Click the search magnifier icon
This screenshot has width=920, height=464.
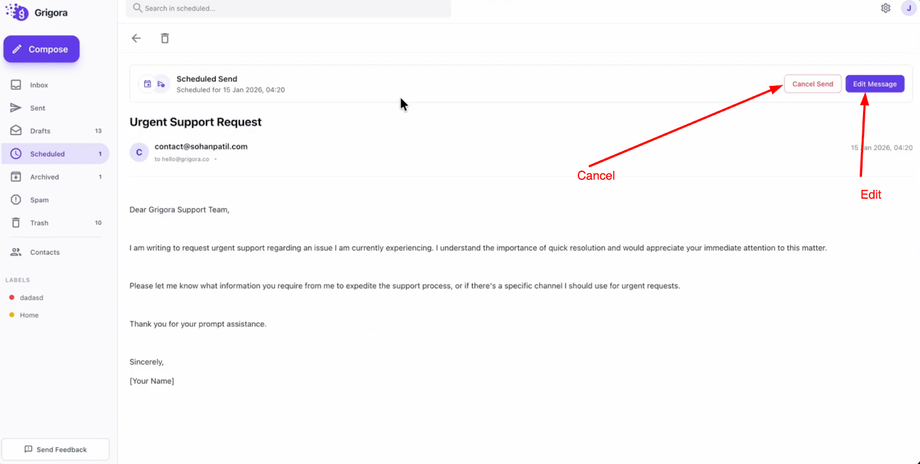(x=137, y=8)
